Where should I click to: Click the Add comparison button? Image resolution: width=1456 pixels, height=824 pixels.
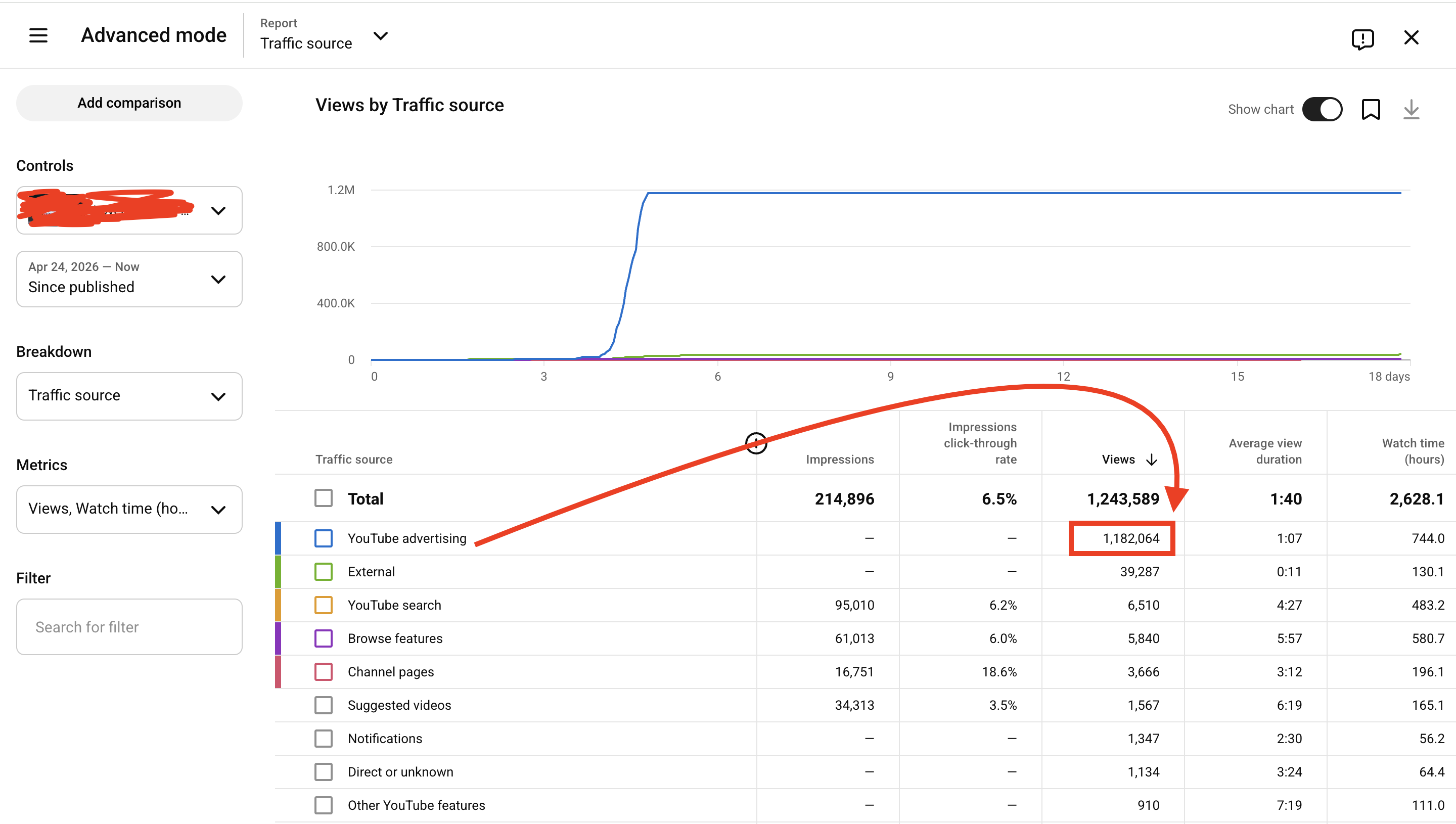(x=129, y=103)
